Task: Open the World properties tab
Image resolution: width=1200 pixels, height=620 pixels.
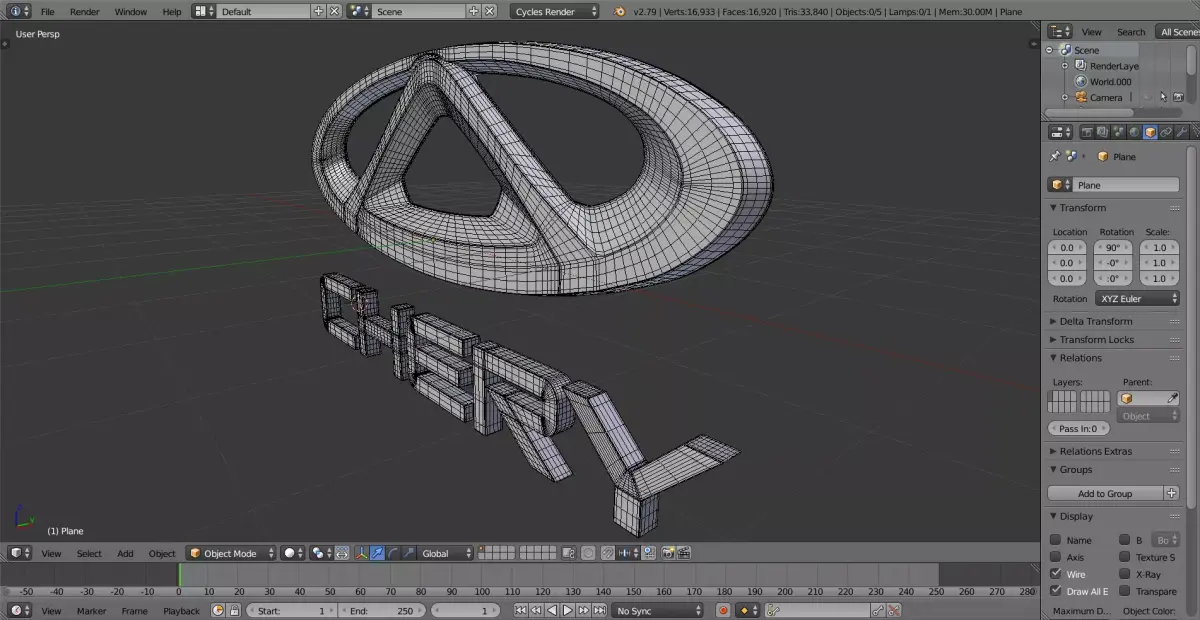Action: tap(1134, 132)
